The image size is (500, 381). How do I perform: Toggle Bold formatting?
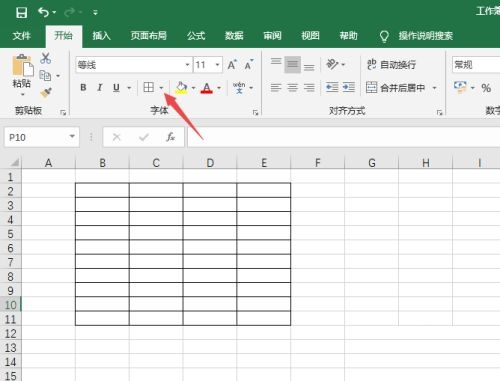[x=83, y=88]
